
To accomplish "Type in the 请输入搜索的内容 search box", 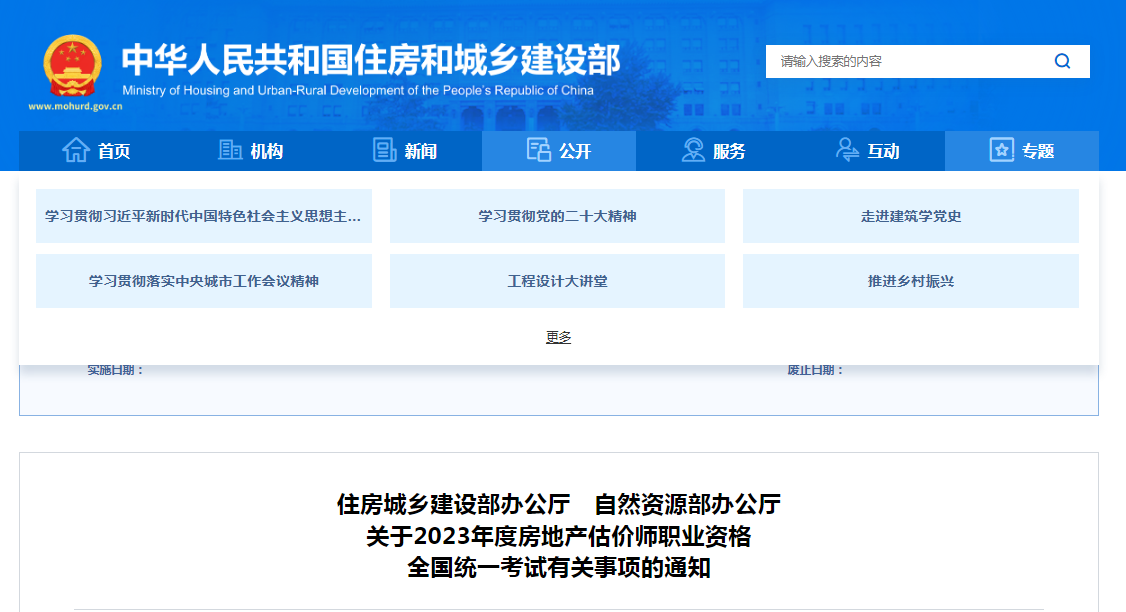I will [x=905, y=61].
